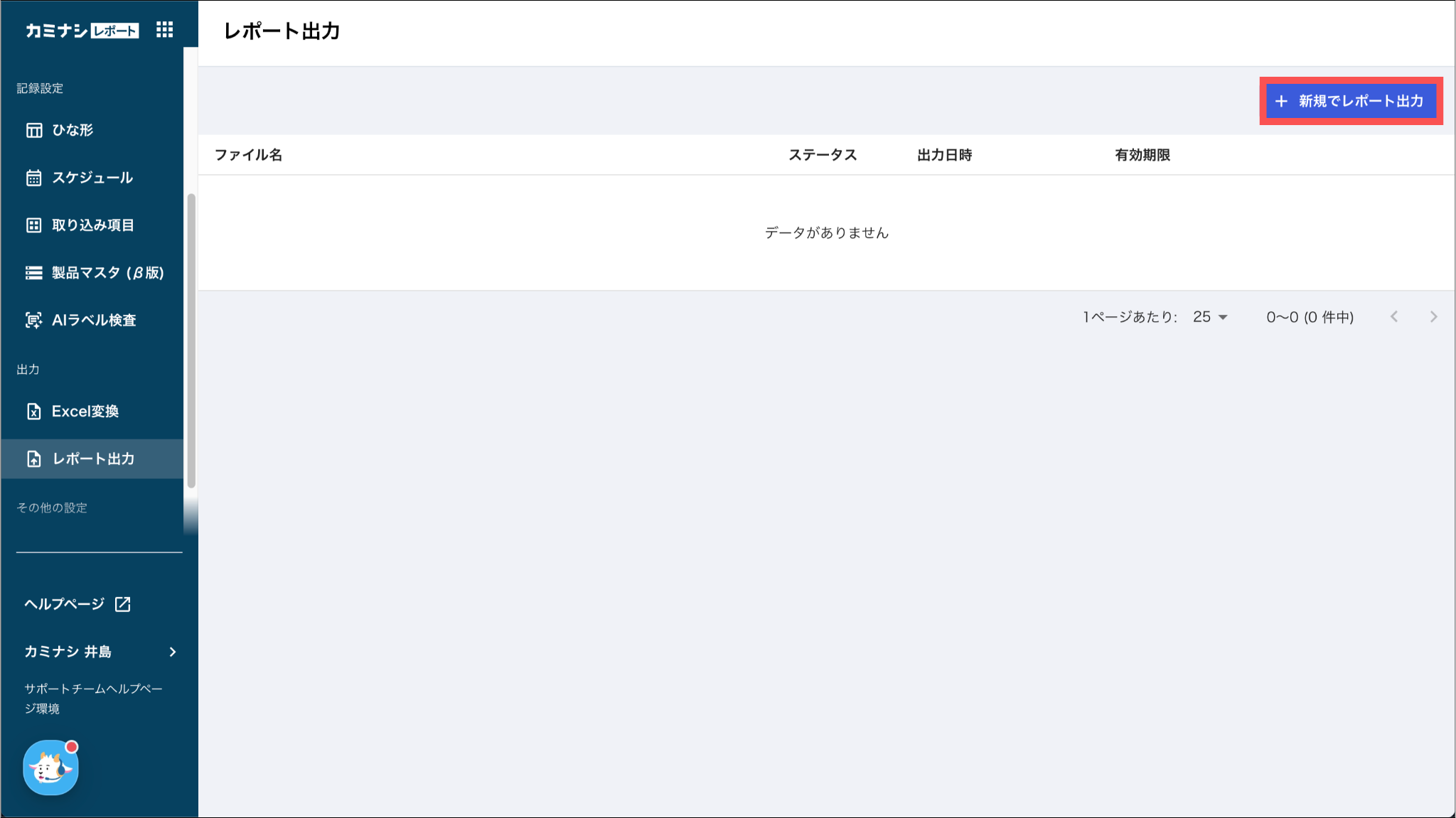This screenshot has height=818, width=1456.
Task: Expand the カミナシ 井島 account chevron
Action: click(173, 652)
